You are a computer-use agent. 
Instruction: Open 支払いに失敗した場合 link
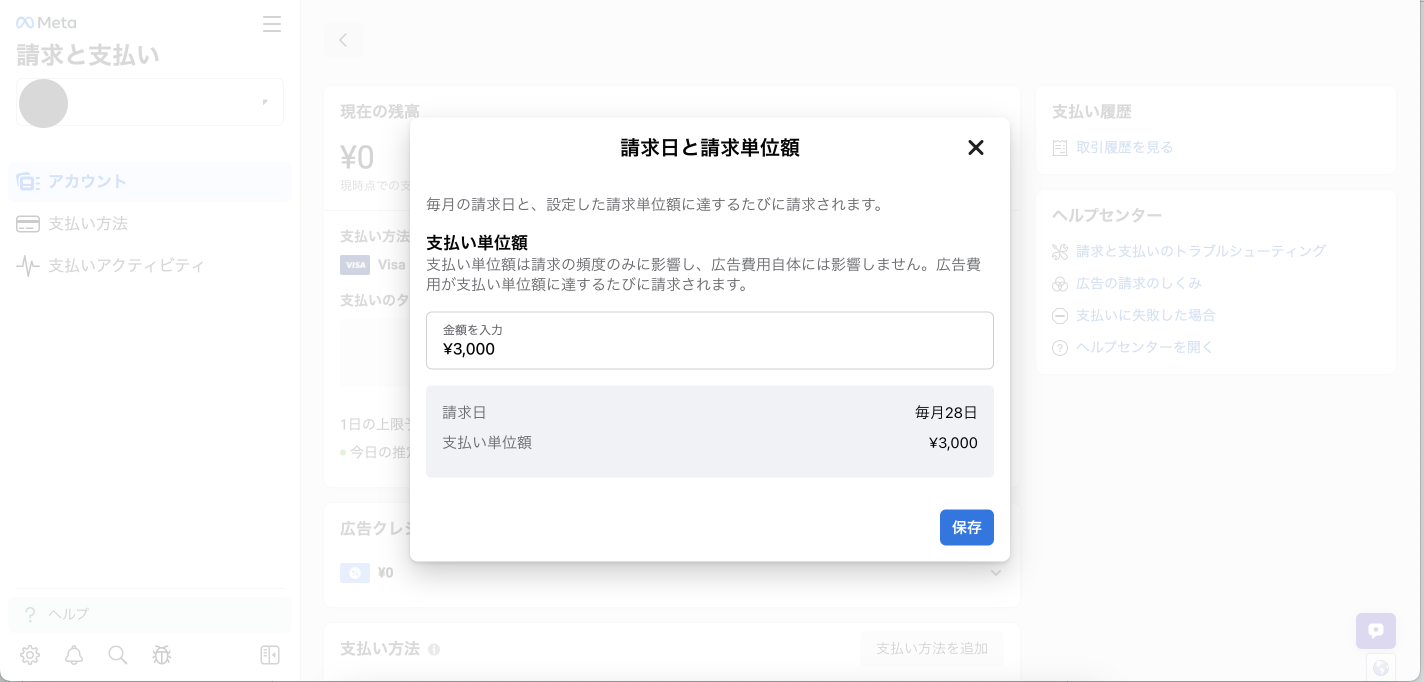pyautogui.click(x=1146, y=315)
